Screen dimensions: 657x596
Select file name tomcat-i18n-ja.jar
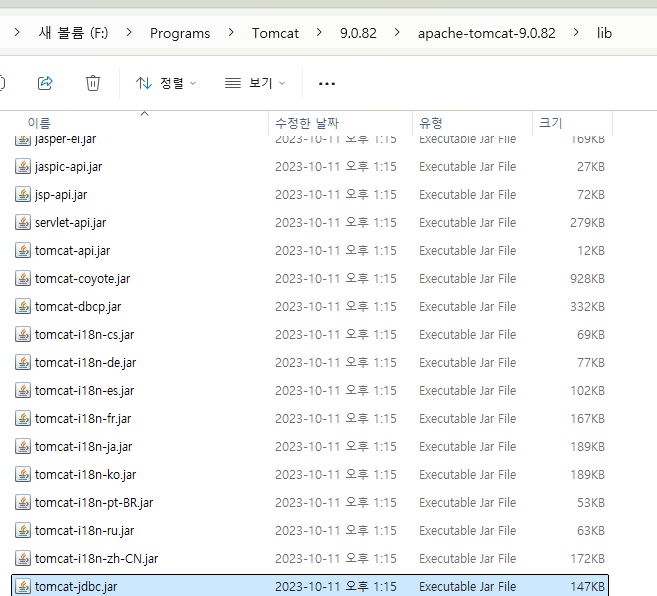83,447
